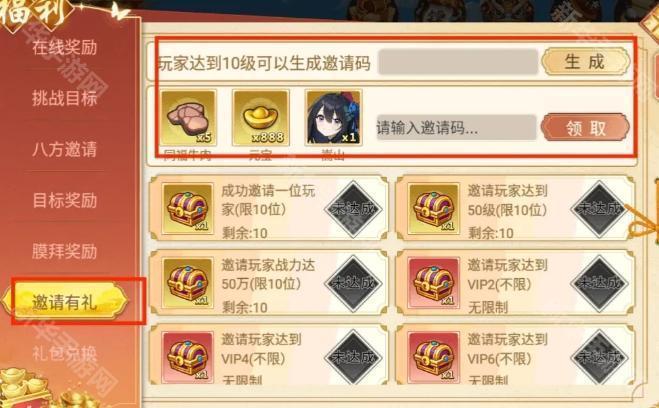Select the dark-haired character portrait reward
This screenshot has height=408, width=659.
click(x=334, y=118)
